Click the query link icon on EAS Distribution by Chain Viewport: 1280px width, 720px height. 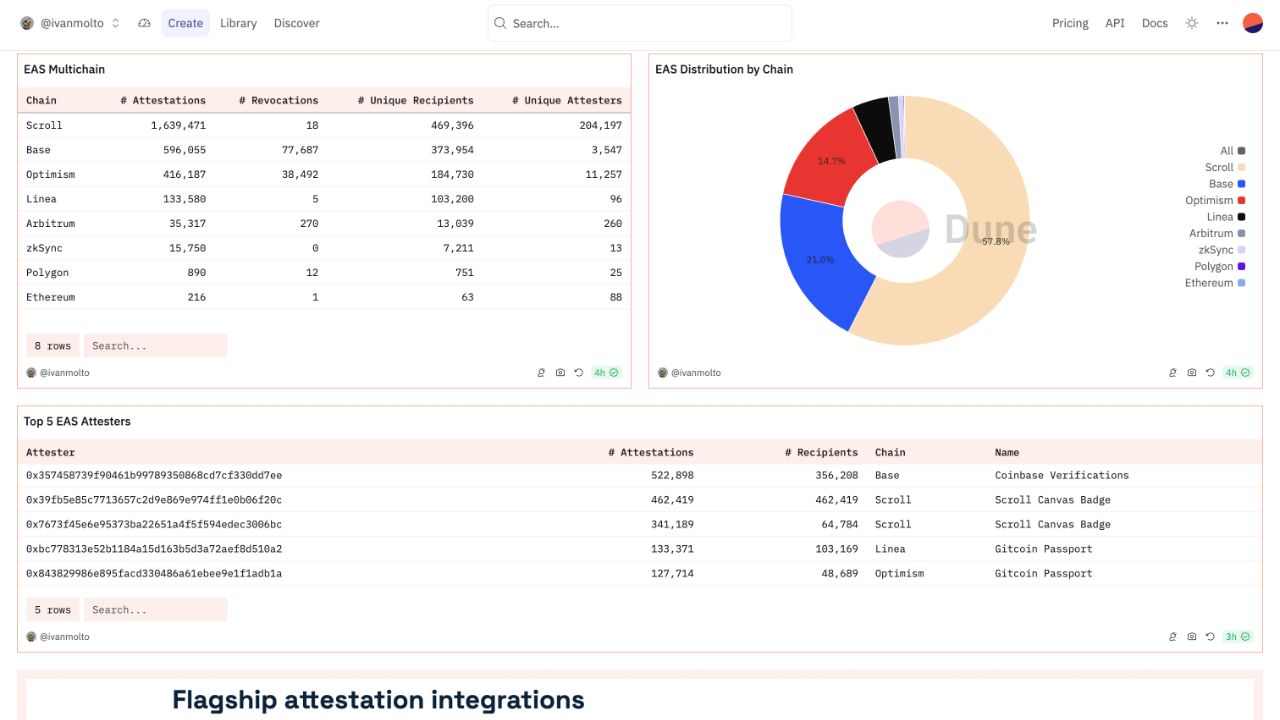pyautogui.click(x=1173, y=373)
